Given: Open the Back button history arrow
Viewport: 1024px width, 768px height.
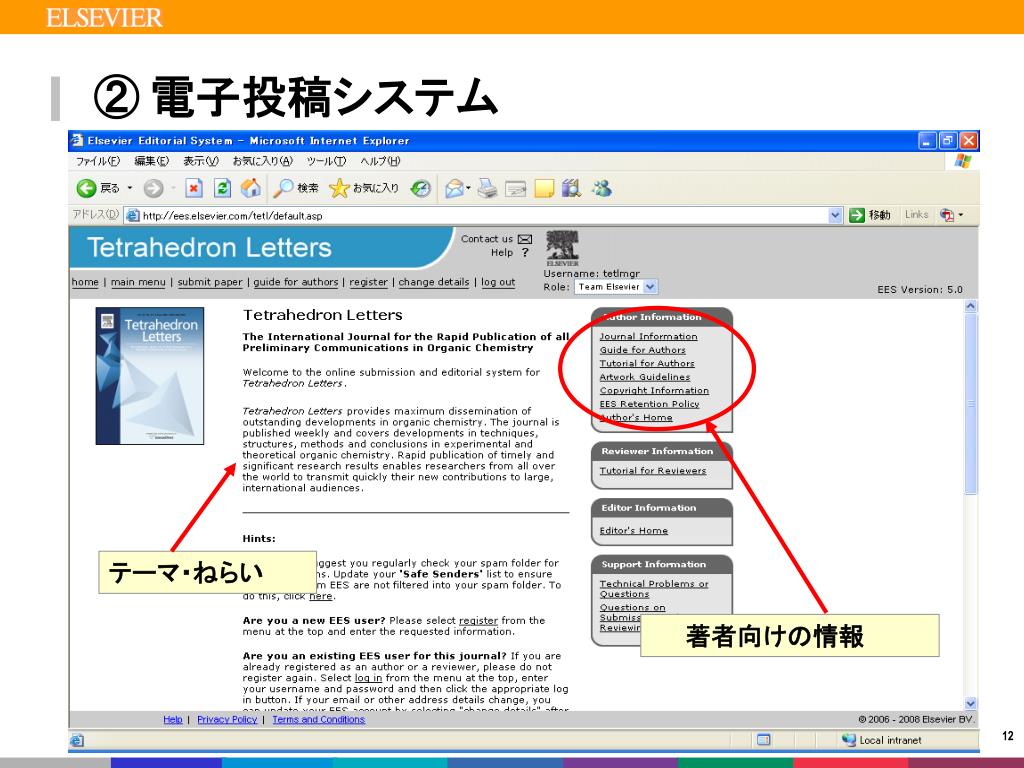Looking at the screenshot, I should point(129,189).
